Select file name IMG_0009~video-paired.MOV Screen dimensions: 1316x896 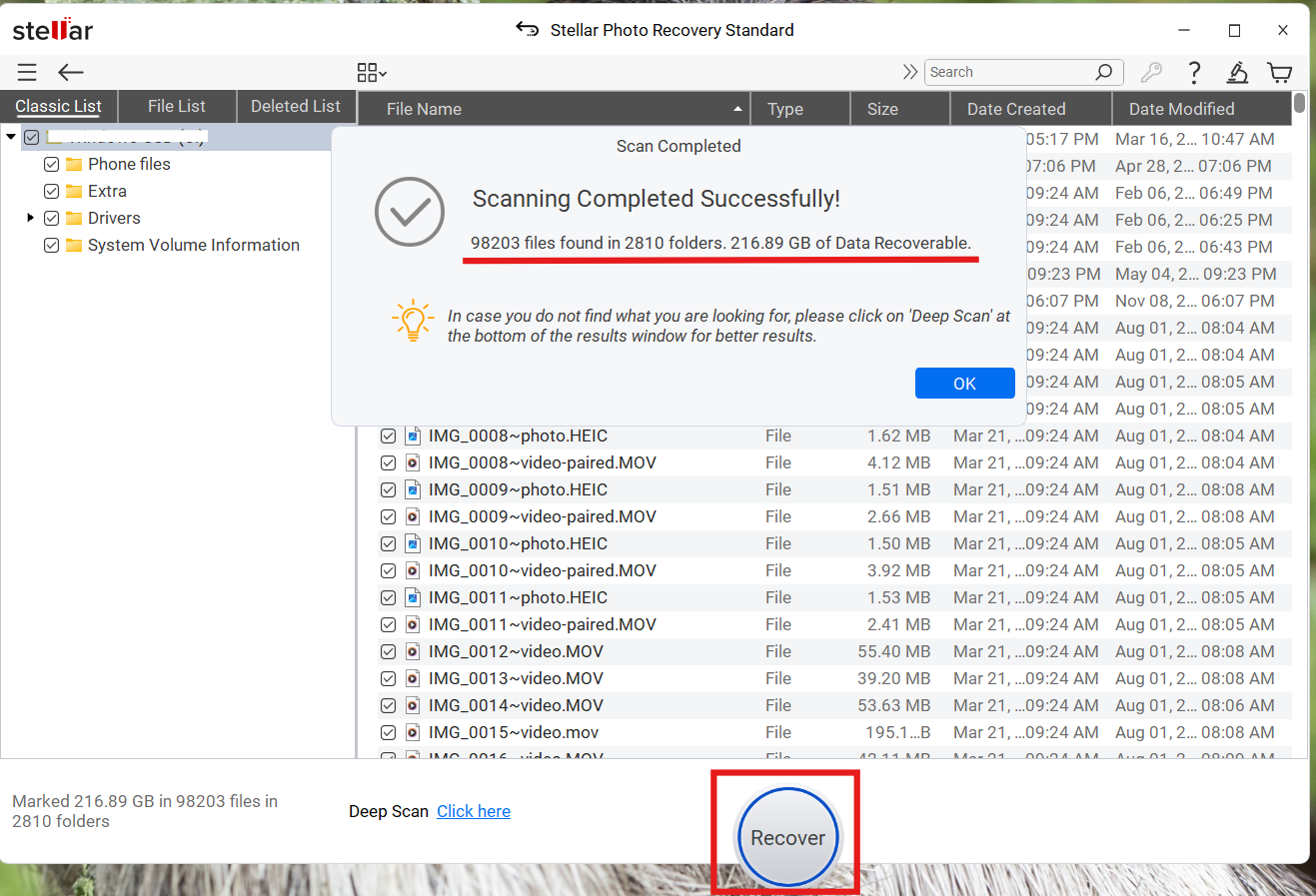click(543, 516)
